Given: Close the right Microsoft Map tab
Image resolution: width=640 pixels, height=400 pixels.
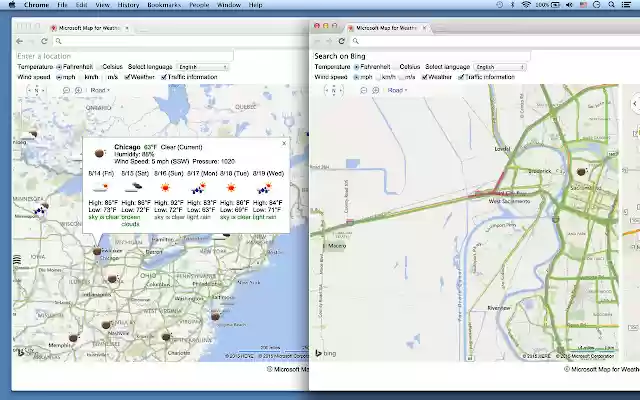Looking at the screenshot, I should [424, 28].
